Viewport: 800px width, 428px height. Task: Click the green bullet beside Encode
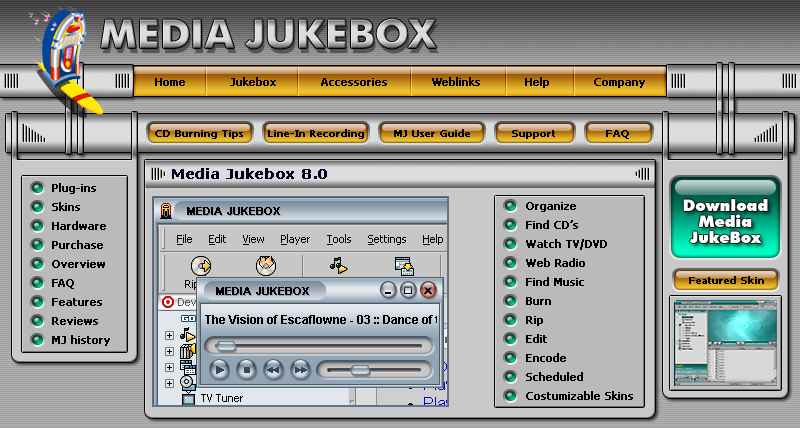tap(510, 358)
